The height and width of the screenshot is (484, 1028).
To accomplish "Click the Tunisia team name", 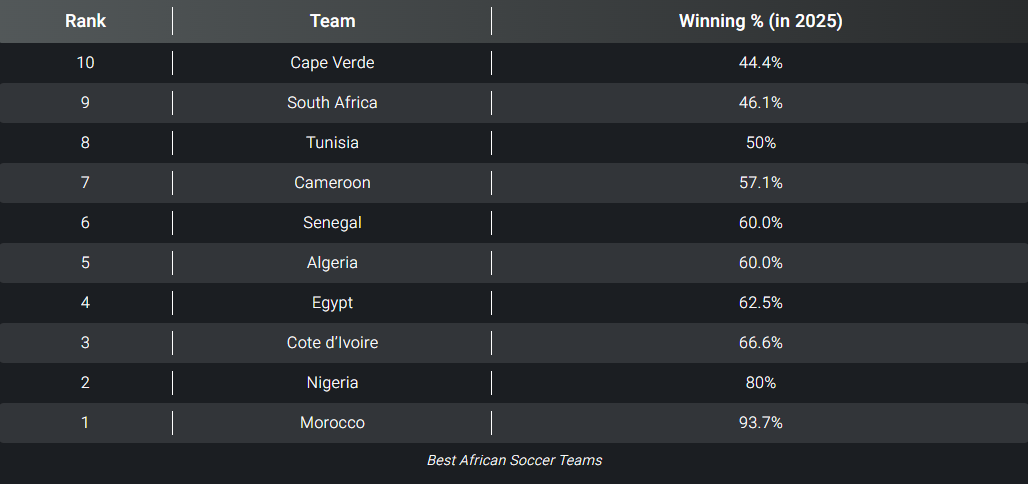I will pyautogui.click(x=332, y=143).
